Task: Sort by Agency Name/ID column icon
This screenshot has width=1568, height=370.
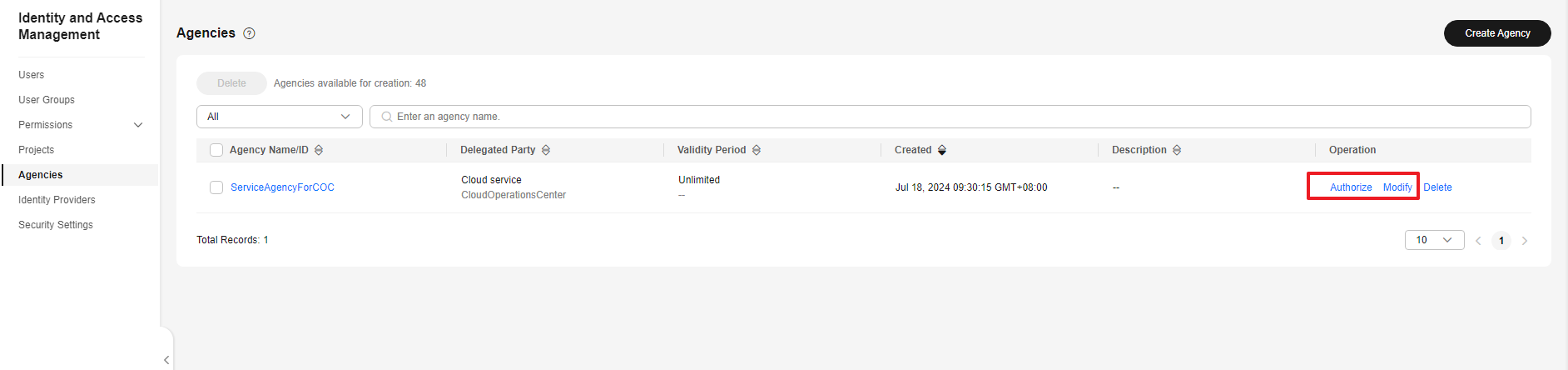Action: (319, 150)
